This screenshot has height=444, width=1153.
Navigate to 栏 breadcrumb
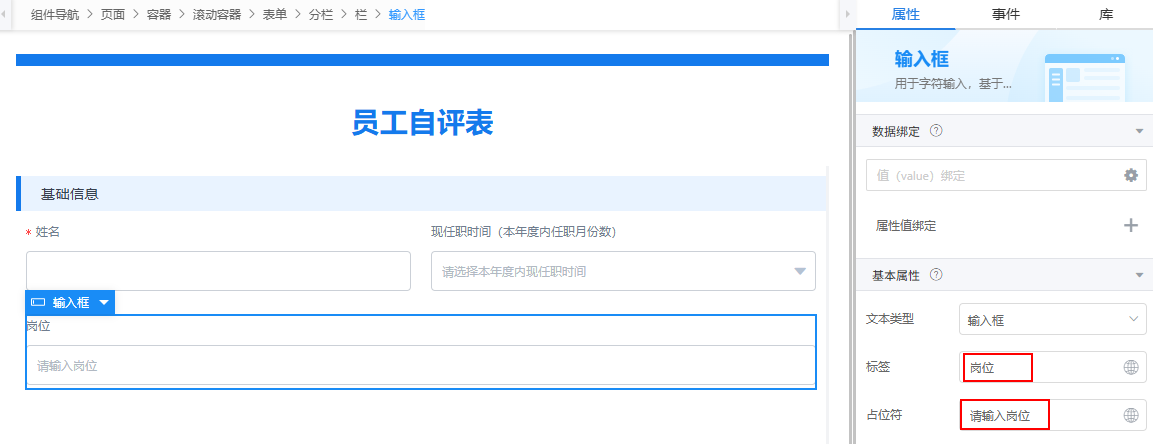point(360,14)
